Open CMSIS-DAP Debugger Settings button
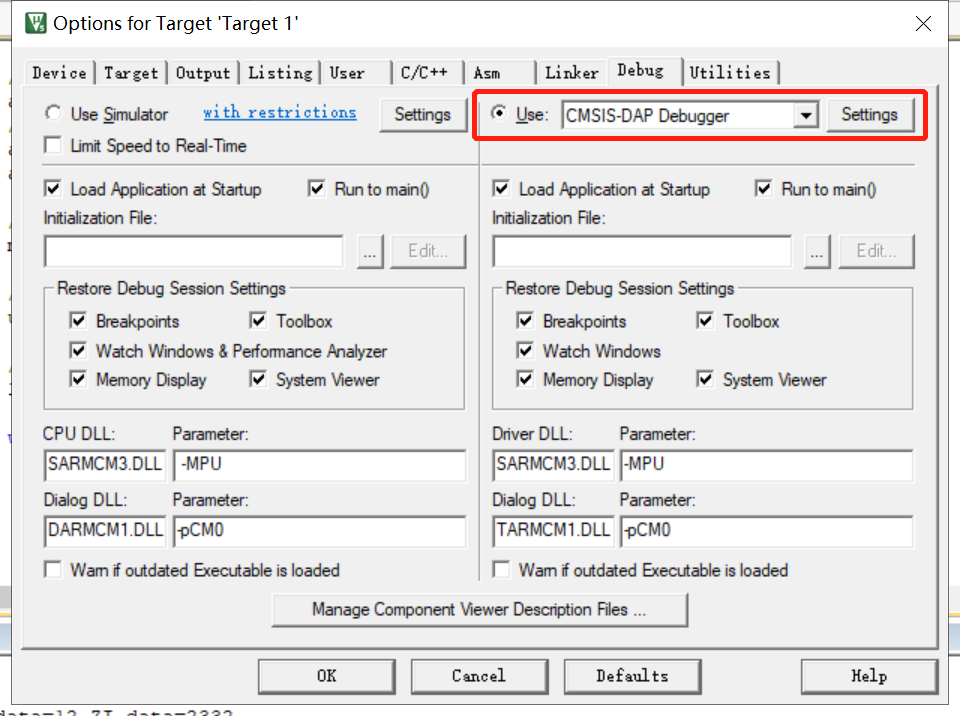This screenshot has height=716, width=960. (x=870, y=115)
